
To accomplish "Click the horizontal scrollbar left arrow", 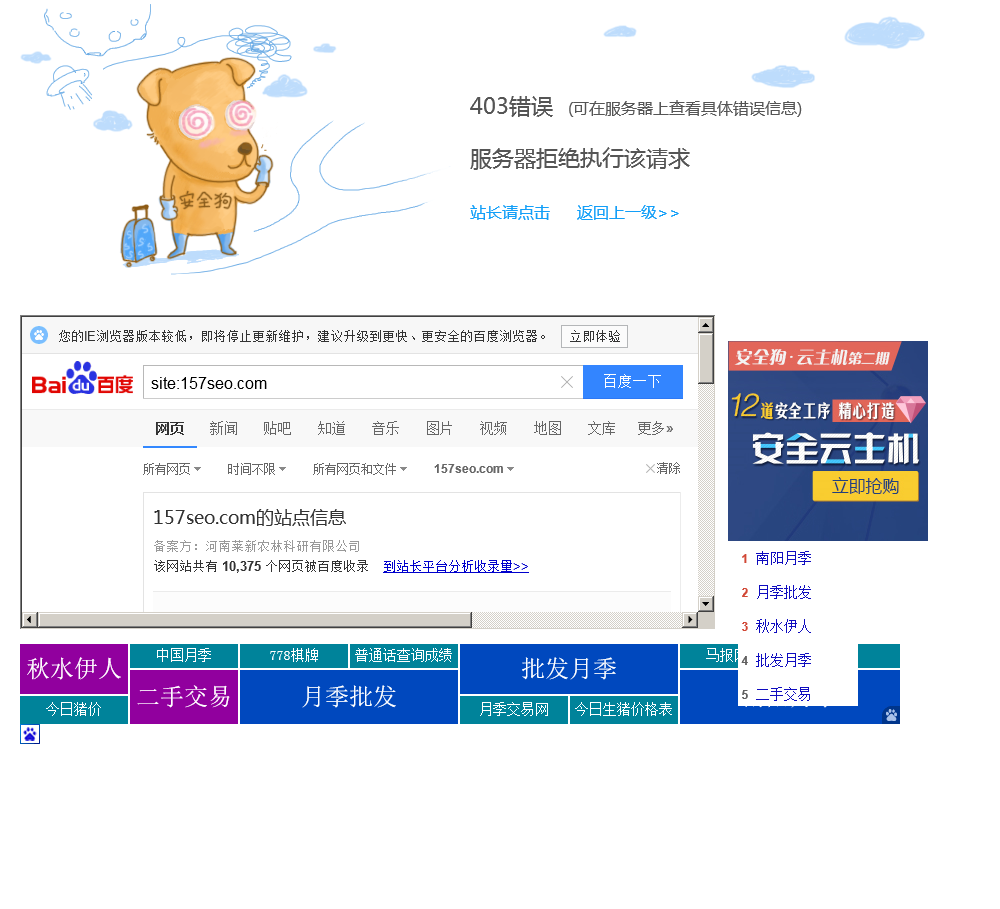I will [x=29, y=619].
